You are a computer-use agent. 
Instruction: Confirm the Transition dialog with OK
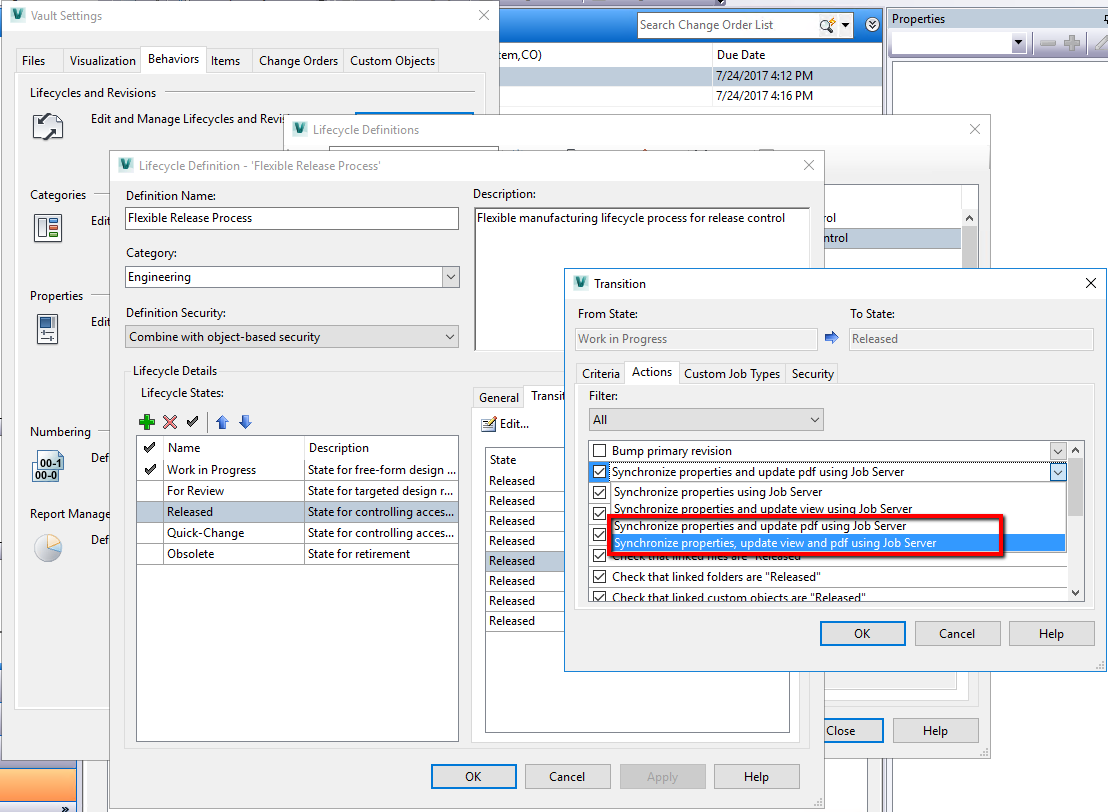click(x=862, y=633)
